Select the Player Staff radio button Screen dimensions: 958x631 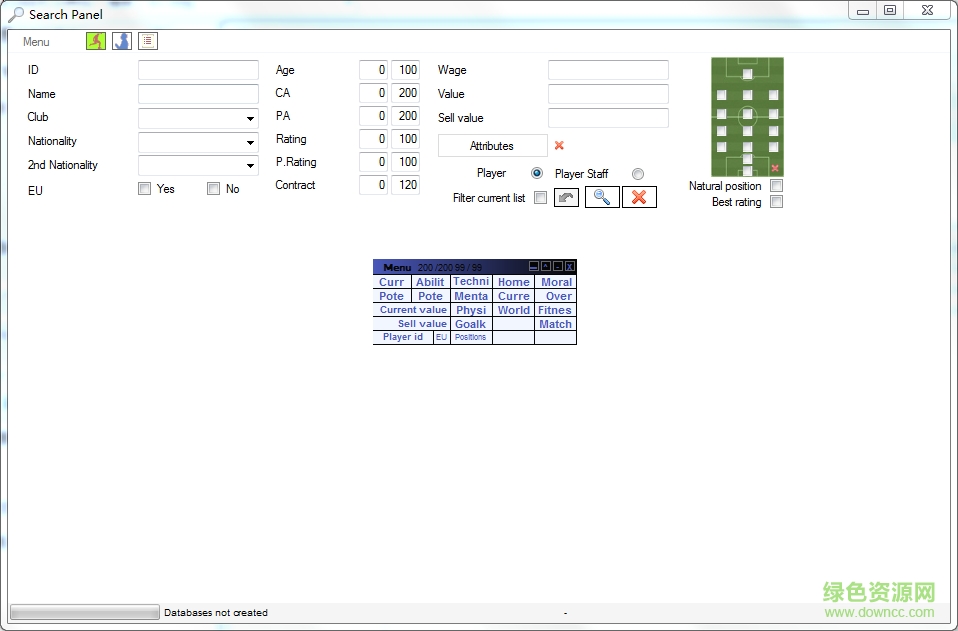pyautogui.click(x=638, y=174)
